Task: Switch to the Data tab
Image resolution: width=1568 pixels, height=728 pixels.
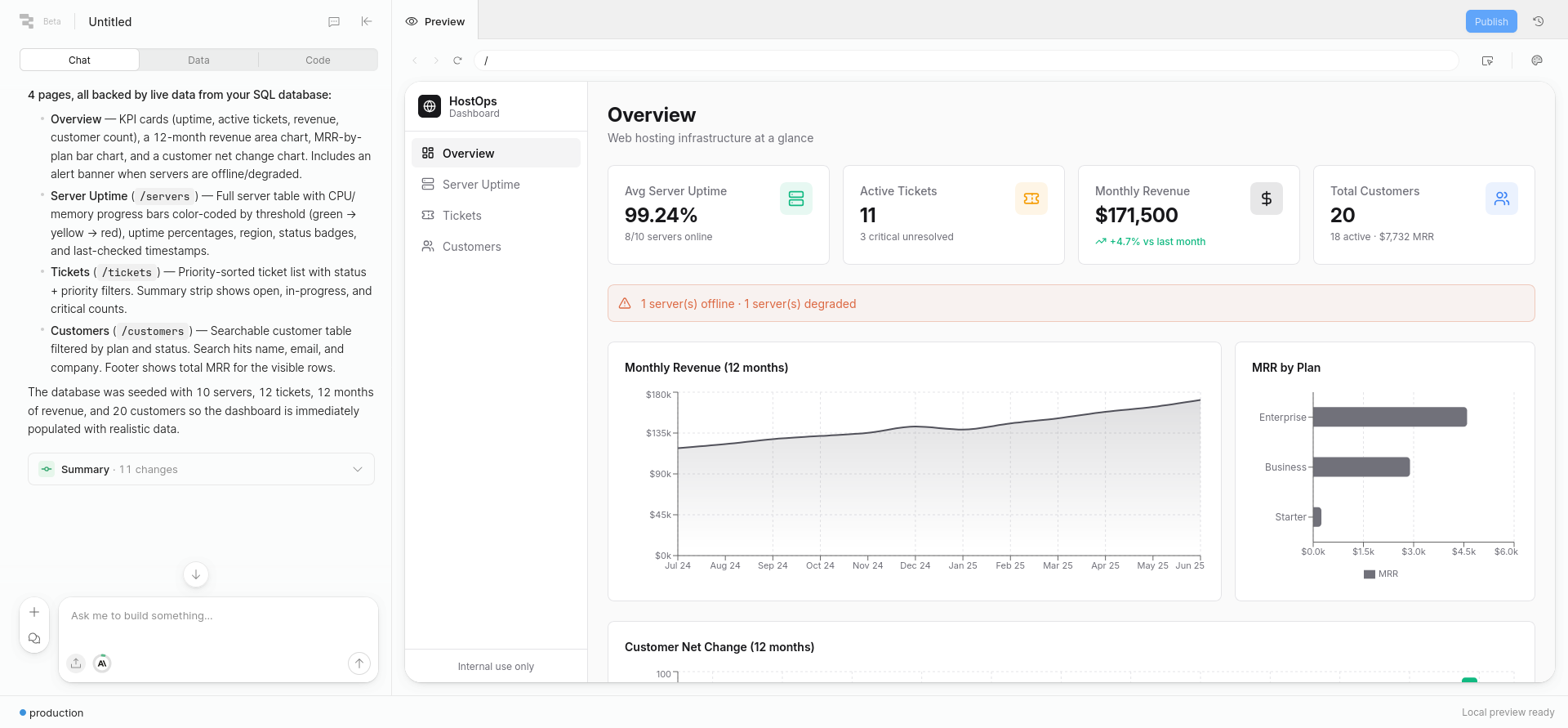Action: 198,60
